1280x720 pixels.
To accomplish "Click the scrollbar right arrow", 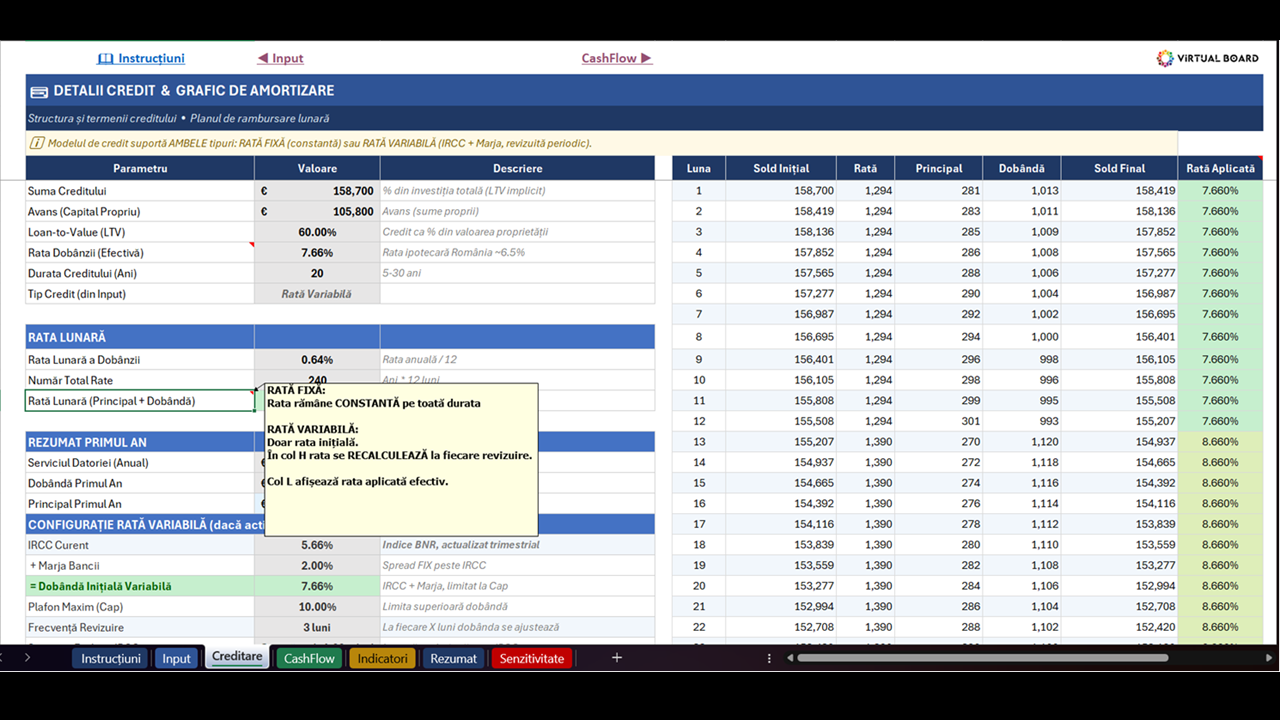I will (1268, 658).
